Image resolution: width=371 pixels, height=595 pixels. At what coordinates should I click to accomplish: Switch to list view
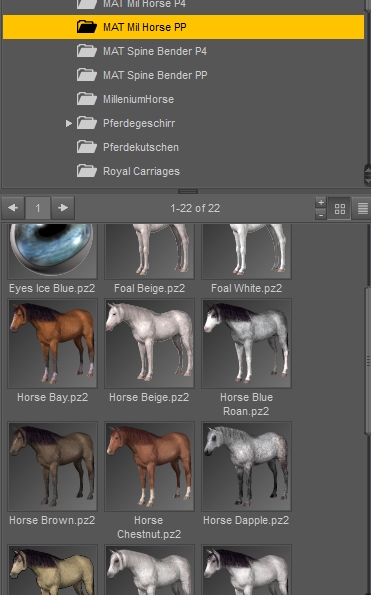[x=362, y=208]
